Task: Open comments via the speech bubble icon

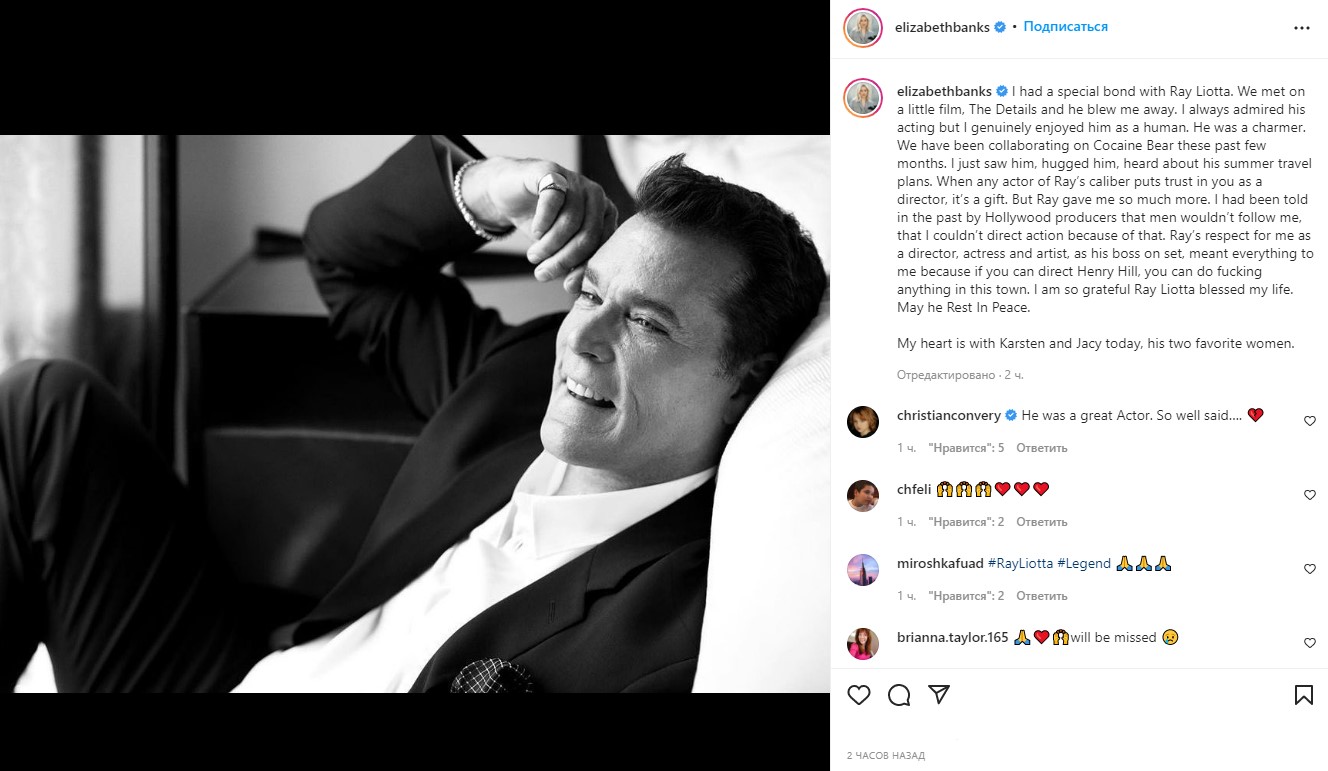Action: click(x=899, y=695)
